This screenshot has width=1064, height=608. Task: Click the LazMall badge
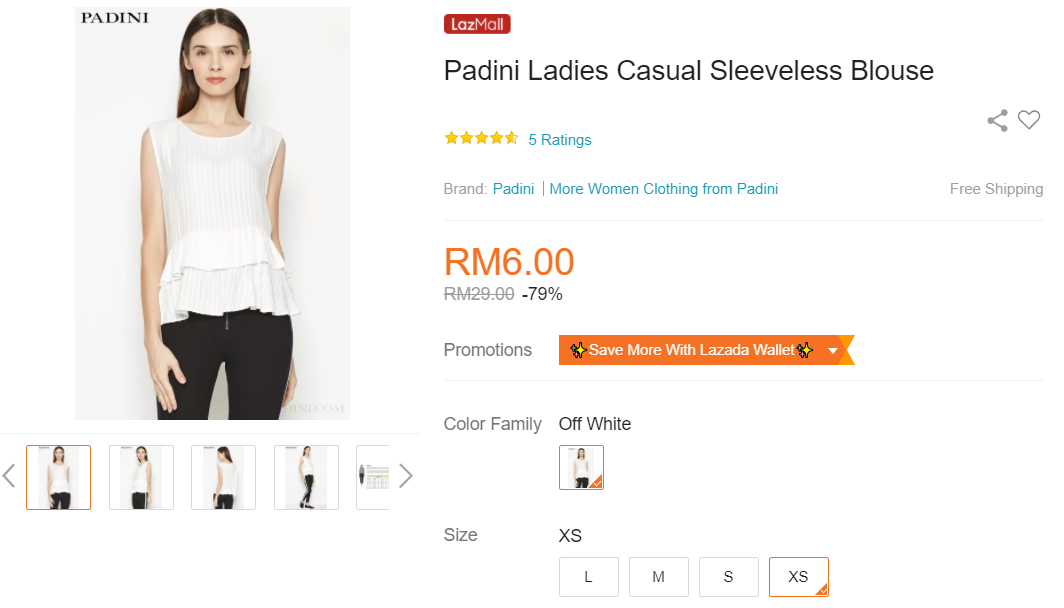(477, 24)
